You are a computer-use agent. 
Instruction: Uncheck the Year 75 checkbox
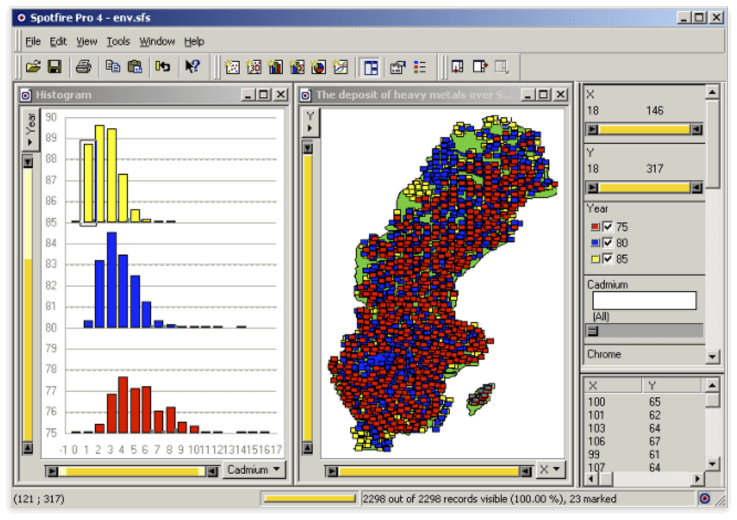pyautogui.click(x=607, y=227)
